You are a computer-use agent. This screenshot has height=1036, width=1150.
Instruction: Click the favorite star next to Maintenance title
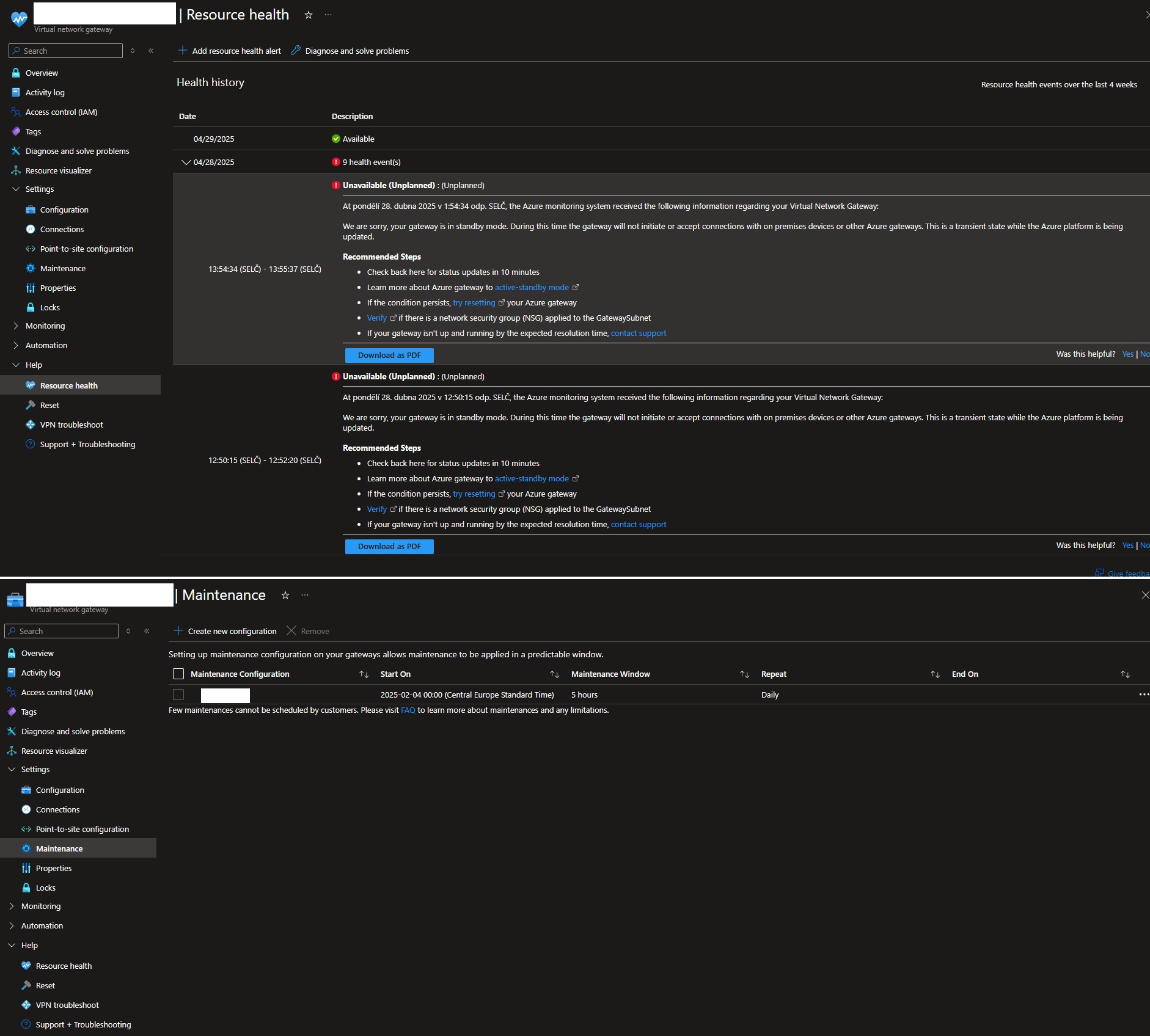click(285, 595)
